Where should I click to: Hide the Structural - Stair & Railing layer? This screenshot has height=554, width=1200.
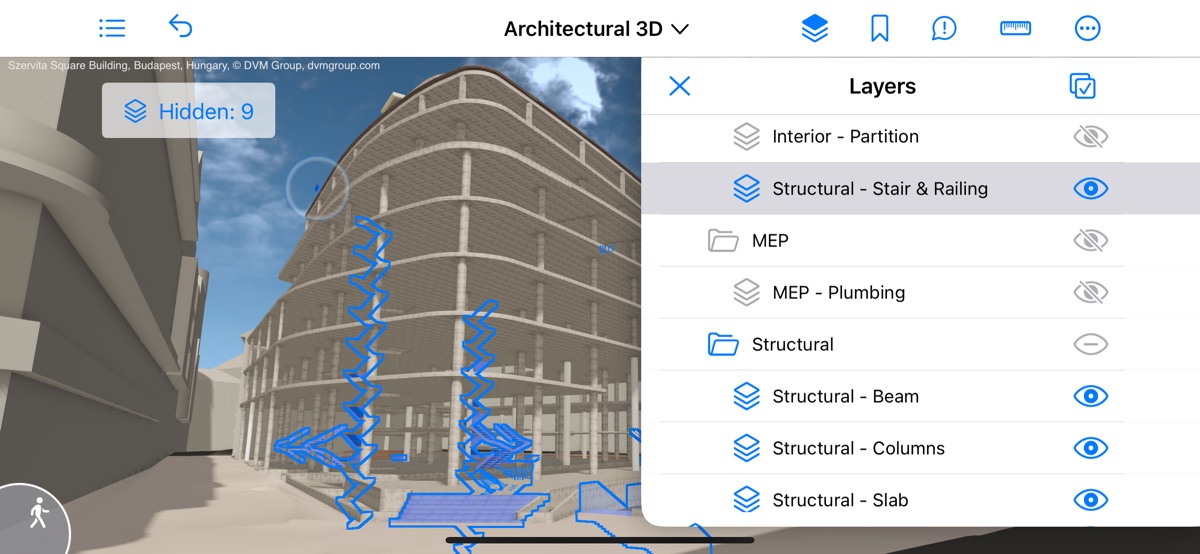[1090, 189]
